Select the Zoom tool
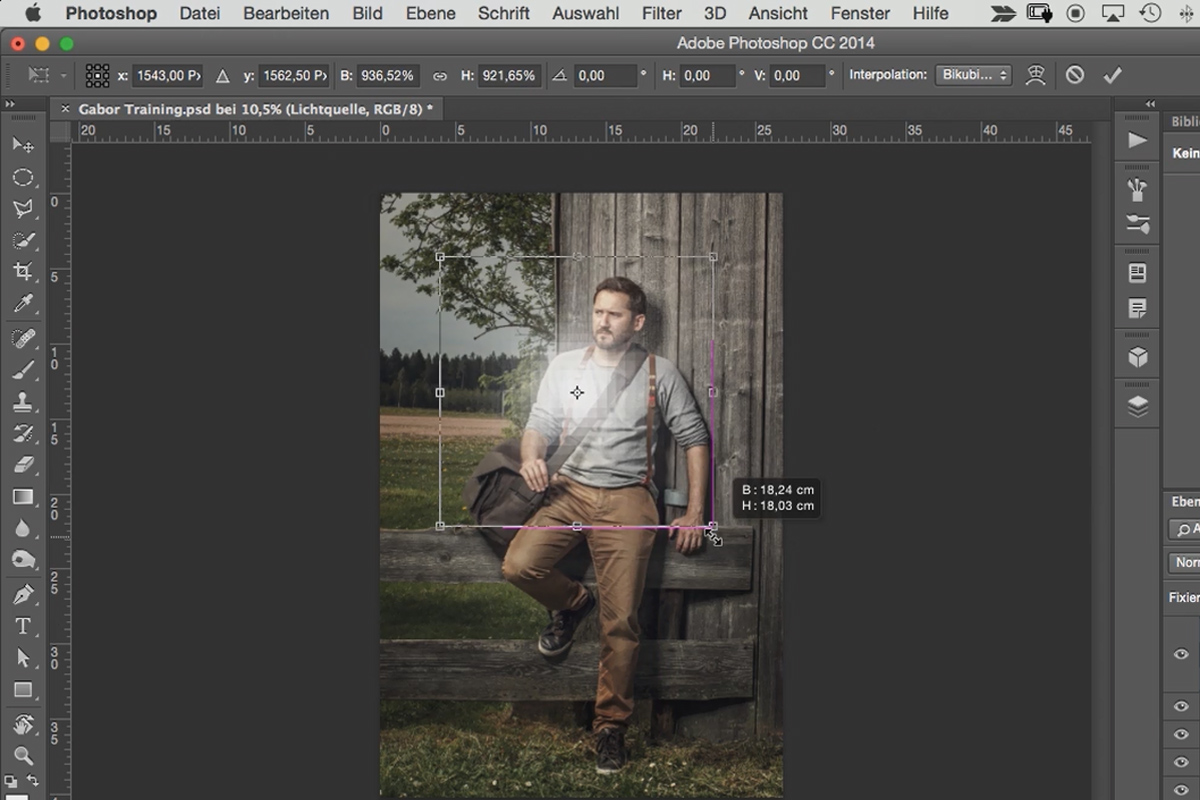Viewport: 1200px width, 800px height. click(23, 756)
